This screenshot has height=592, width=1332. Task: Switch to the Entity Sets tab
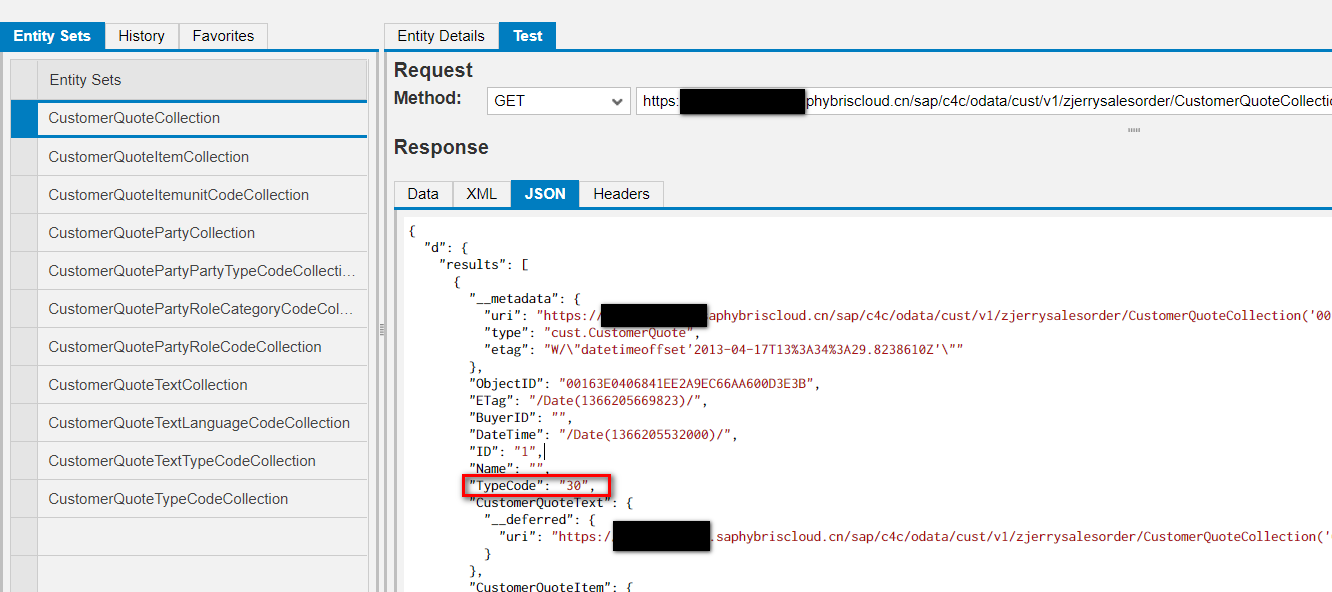[x=52, y=36]
